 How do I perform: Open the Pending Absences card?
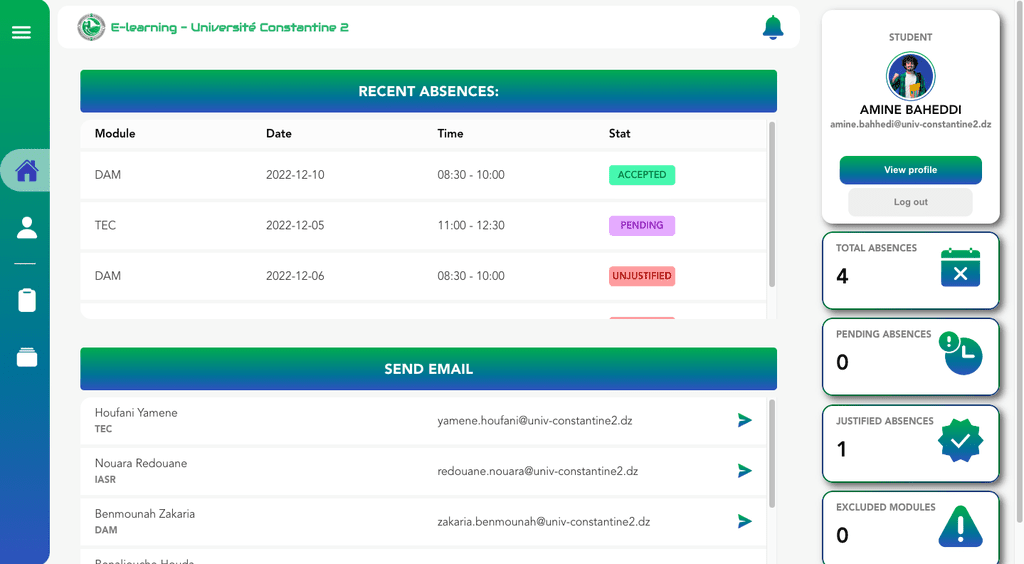[910, 356]
